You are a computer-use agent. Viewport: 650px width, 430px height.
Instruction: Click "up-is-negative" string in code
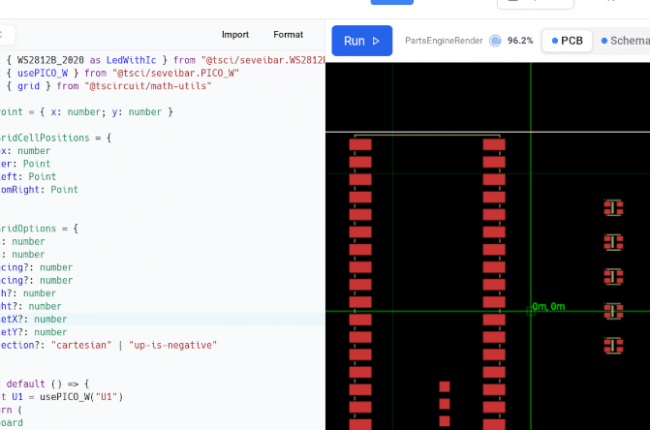[172, 345]
